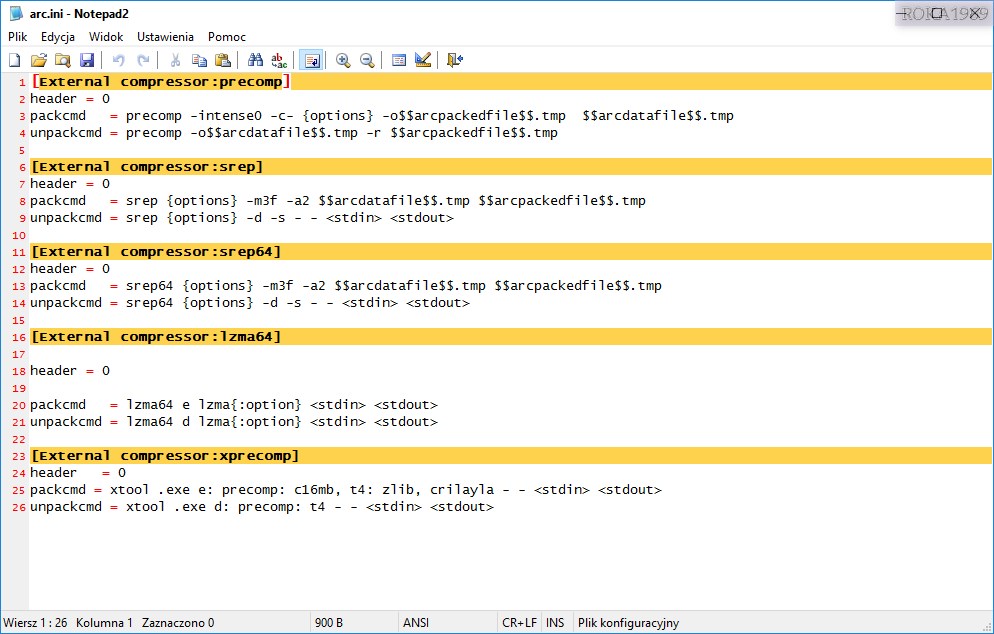Viewport: 994px width, 634px height.
Task: Switch the ANSI encoding indicator
Action: pos(416,622)
